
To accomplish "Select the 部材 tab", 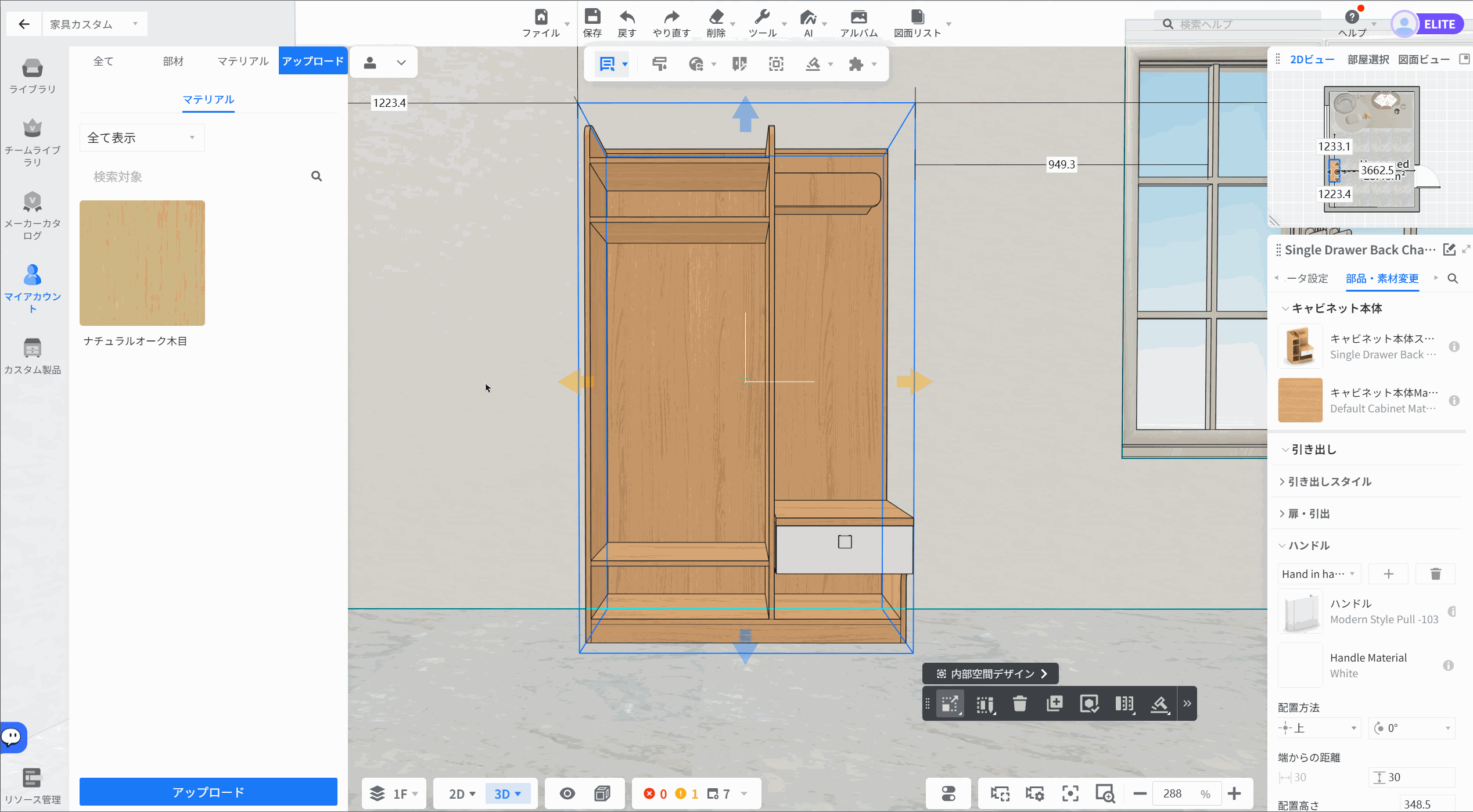I will (173, 61).
